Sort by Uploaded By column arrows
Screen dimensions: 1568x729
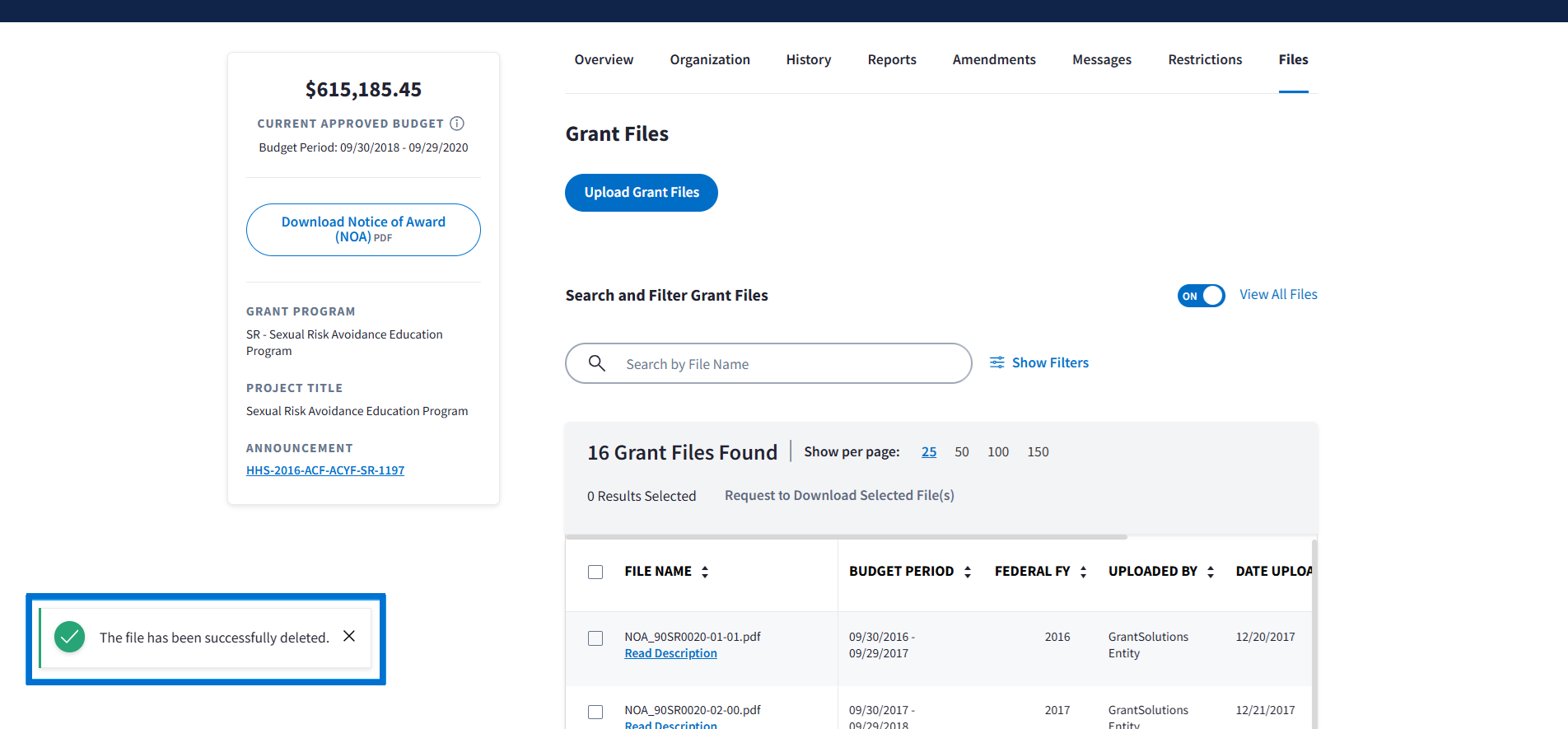click(x=1211, y=572)
